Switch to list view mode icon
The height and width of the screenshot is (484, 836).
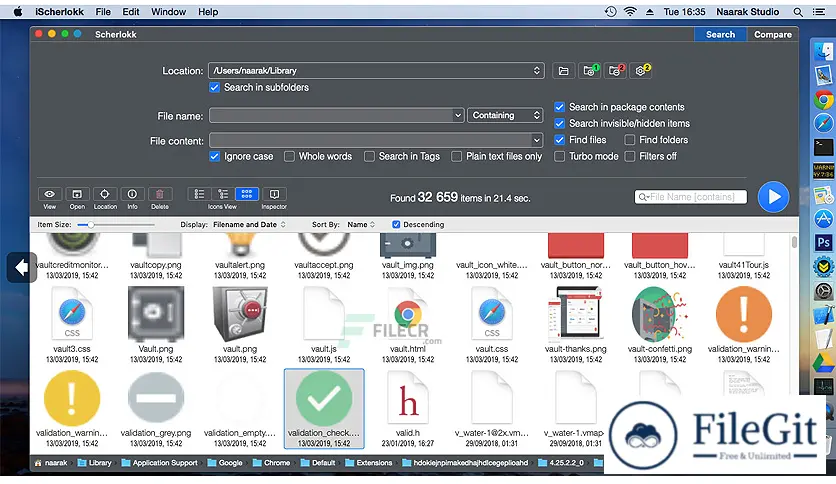[199, 194]
